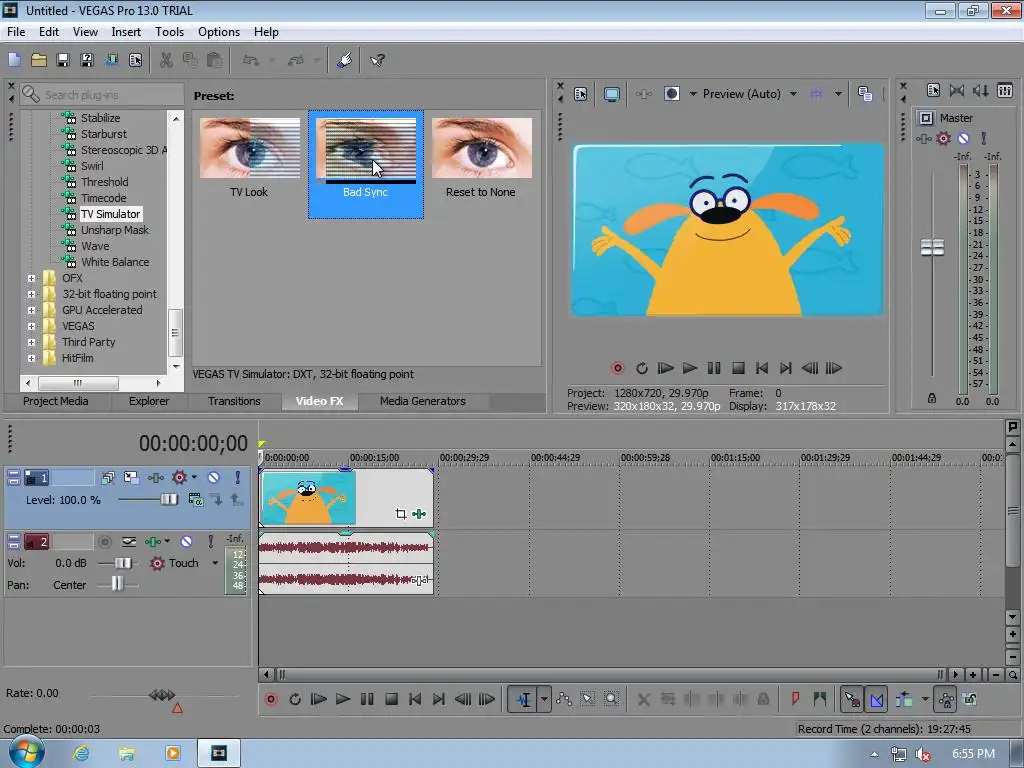Click the Undo arrow toolbar icon
Image resolution: width=1024 pixels, height=768 pixels.
click(x=251, y=60)
